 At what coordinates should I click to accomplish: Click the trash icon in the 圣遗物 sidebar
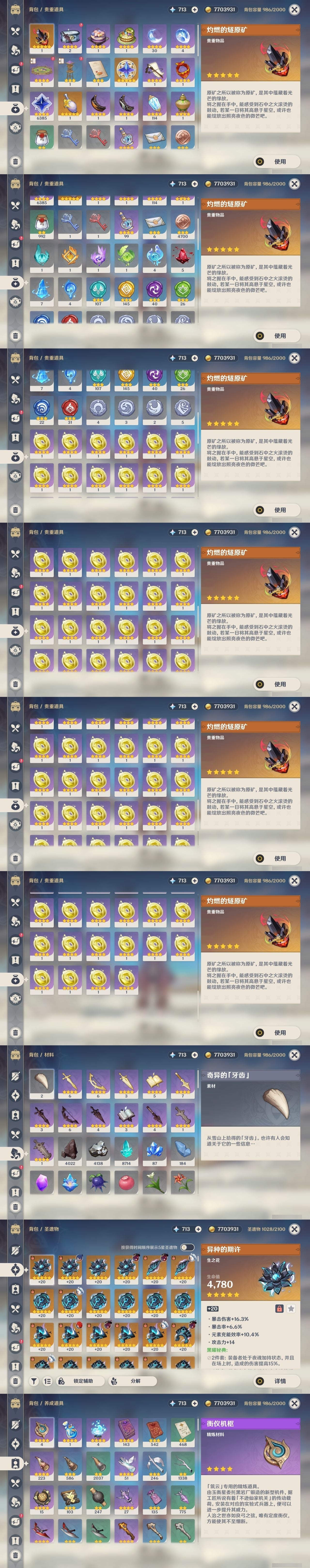click(x=16, y=1381)
